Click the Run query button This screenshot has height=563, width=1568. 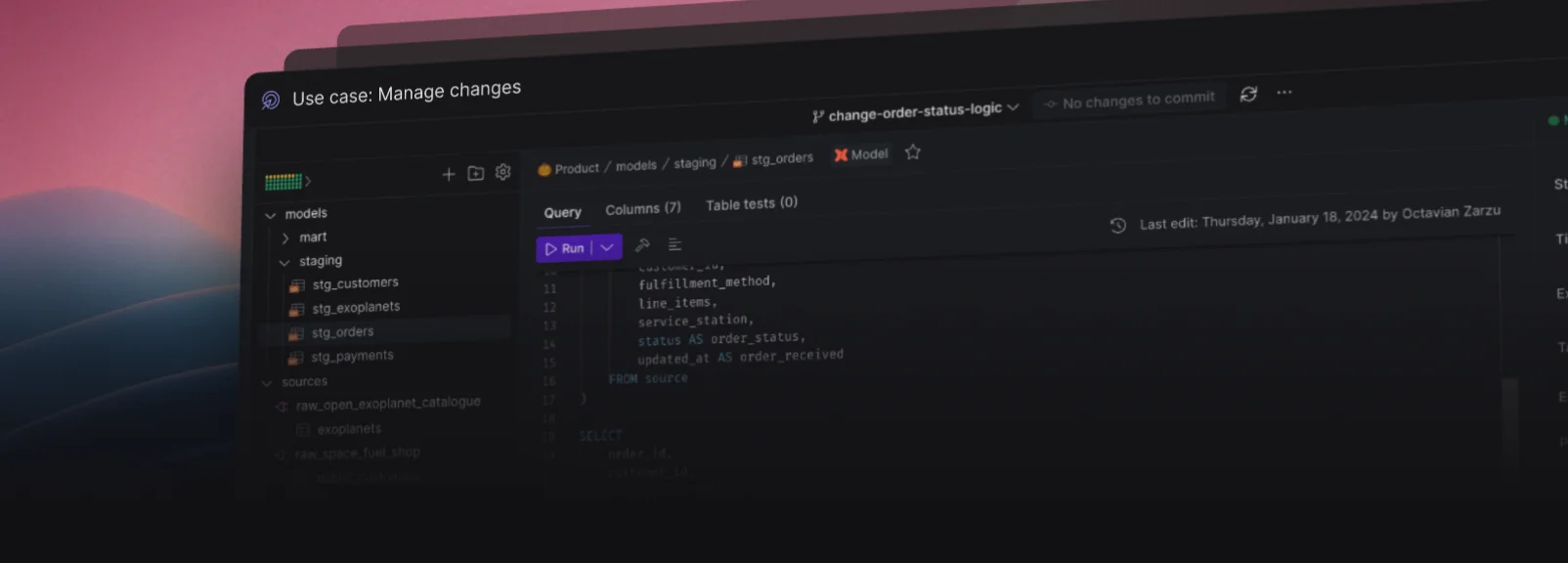564,248
